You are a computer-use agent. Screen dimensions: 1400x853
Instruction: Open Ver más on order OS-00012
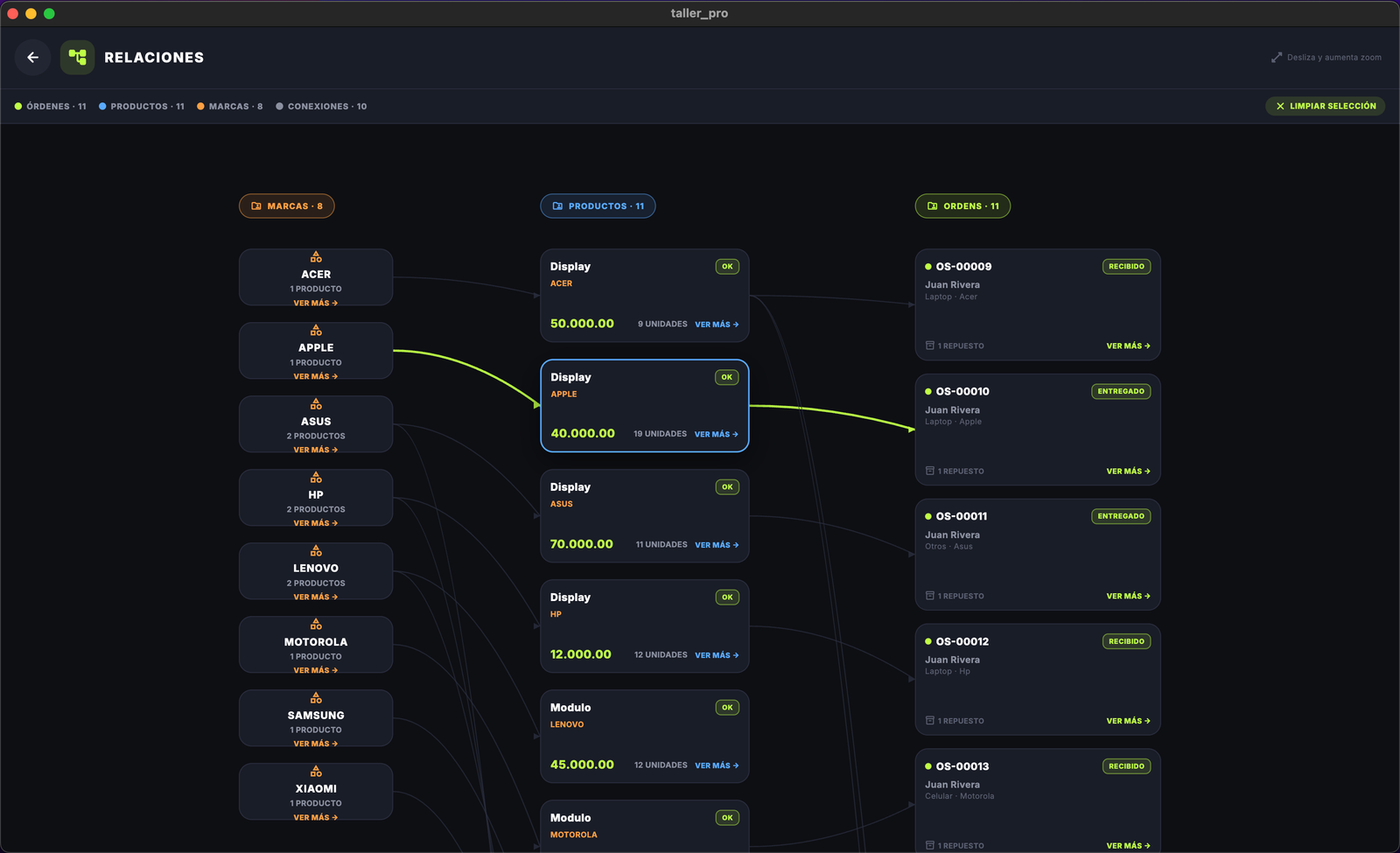(x=1129, y=721)
